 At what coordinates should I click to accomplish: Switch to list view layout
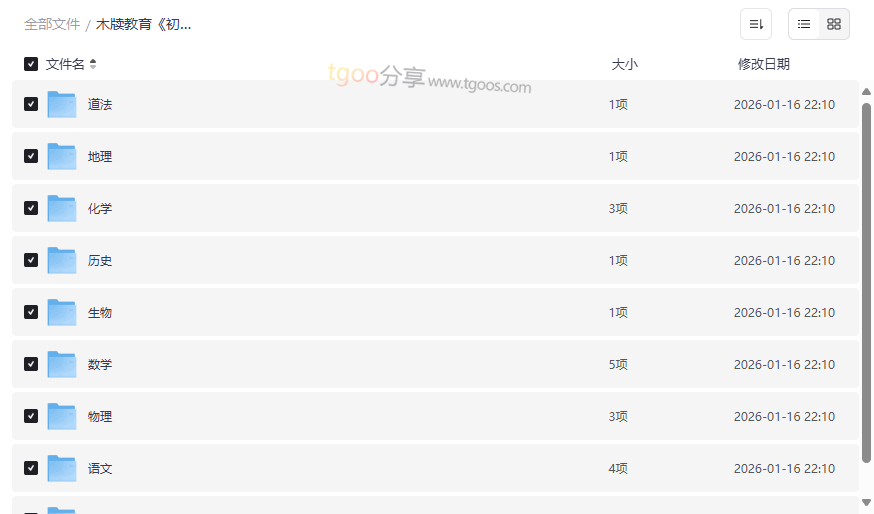pos(804,24)
